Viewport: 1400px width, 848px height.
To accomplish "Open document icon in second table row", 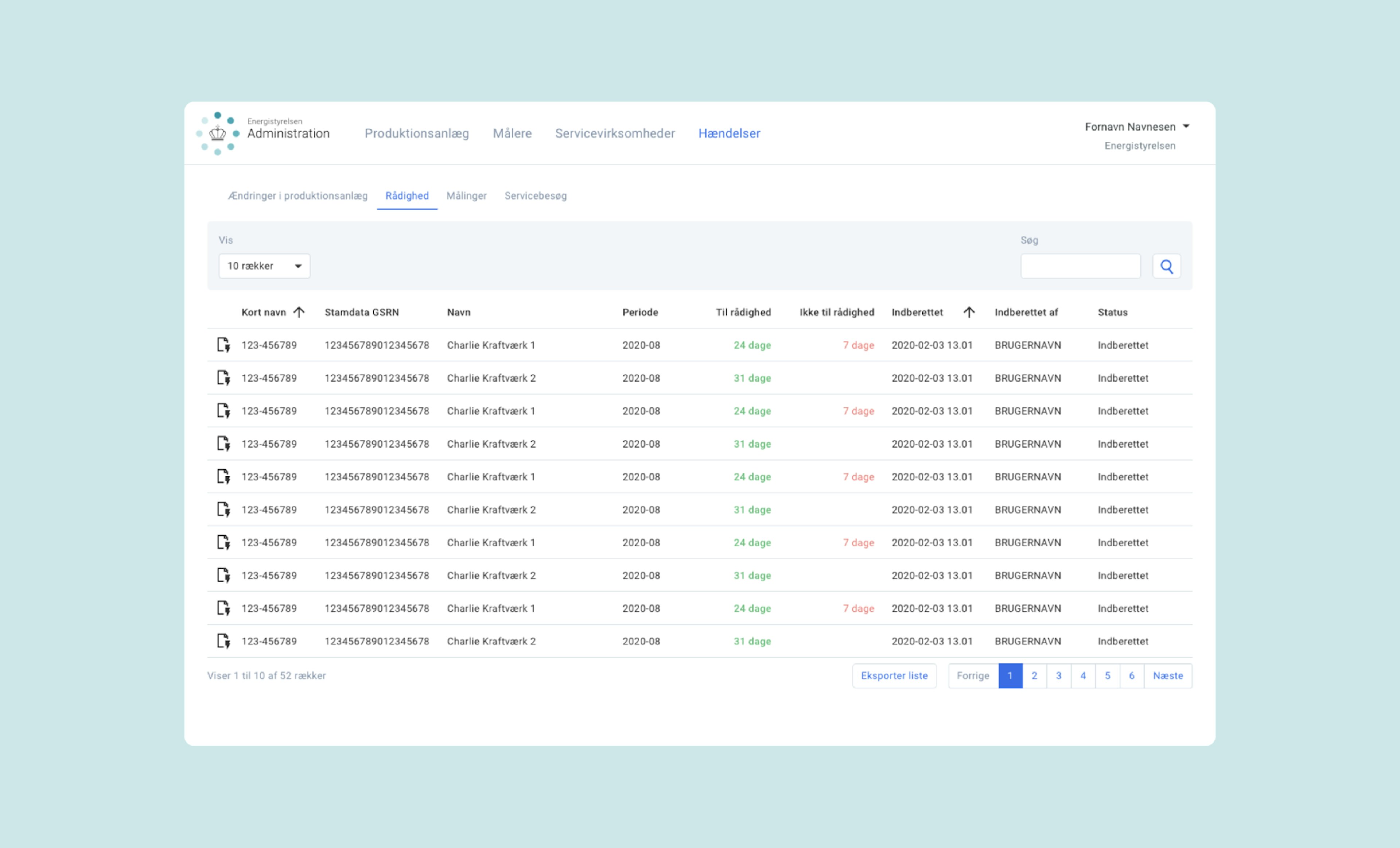I will point(223,378).
